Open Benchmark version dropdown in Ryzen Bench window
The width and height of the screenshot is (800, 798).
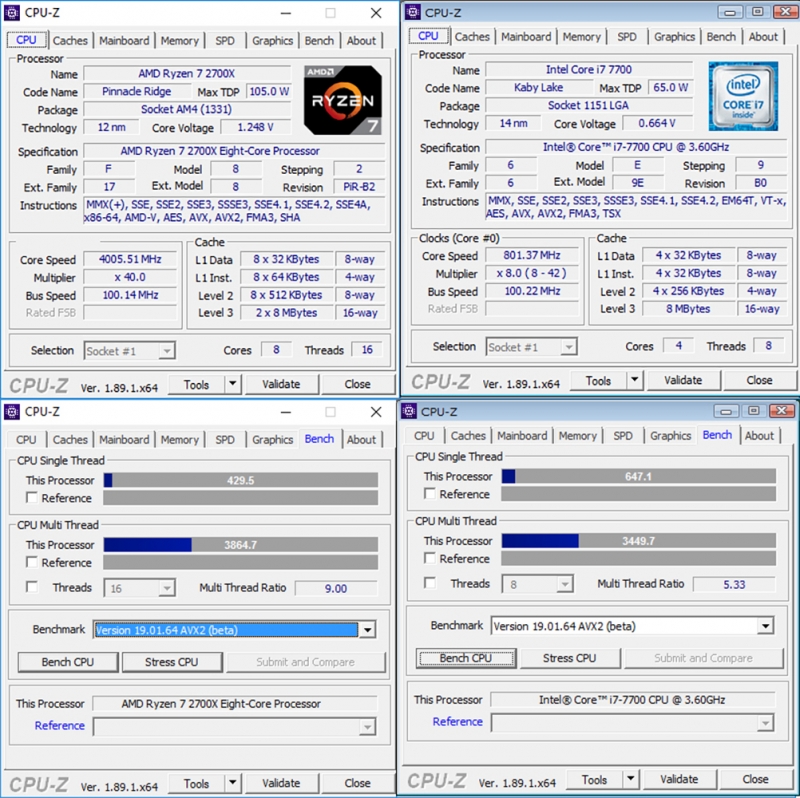coord(367,630)
